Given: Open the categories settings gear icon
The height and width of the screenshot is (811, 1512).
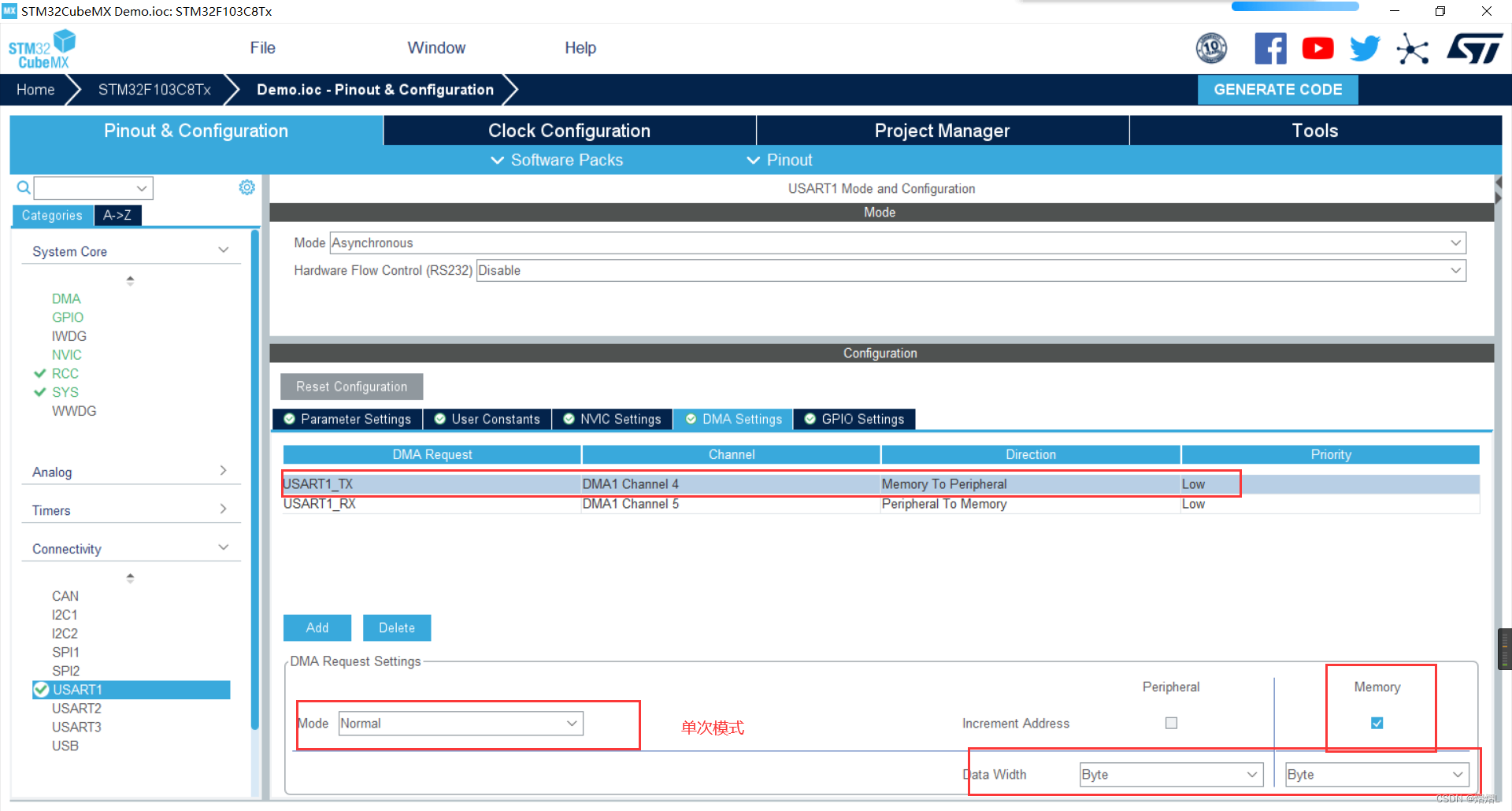Looking at the screenshot, I should [x=246, y=187].
